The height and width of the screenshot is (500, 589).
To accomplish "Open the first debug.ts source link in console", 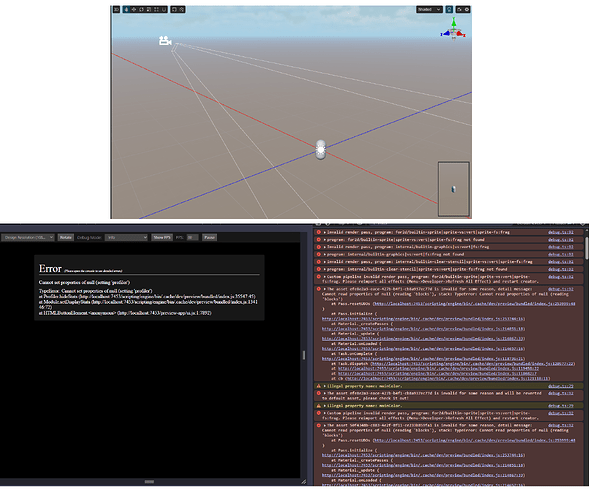I will click(560, 232).
